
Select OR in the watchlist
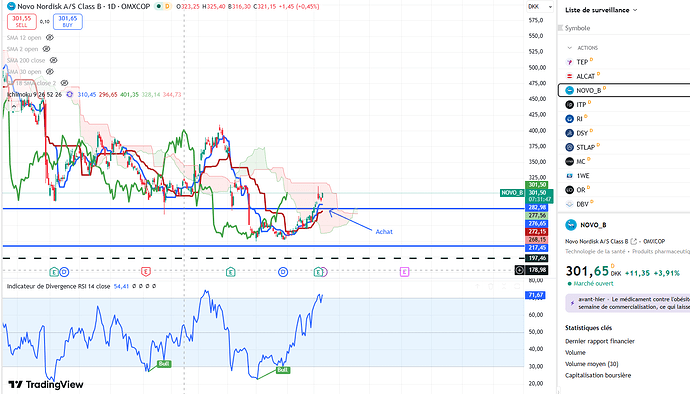coord(624,190)
